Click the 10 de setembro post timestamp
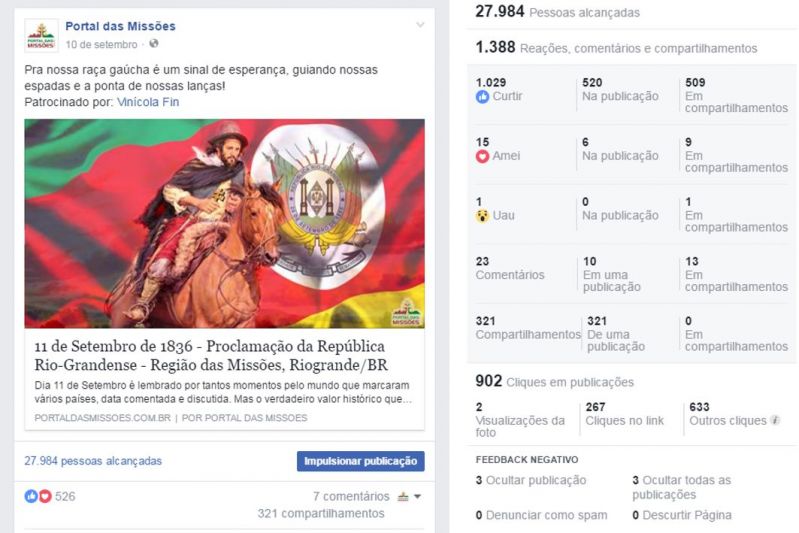799x533 pixels. (101, 45)
